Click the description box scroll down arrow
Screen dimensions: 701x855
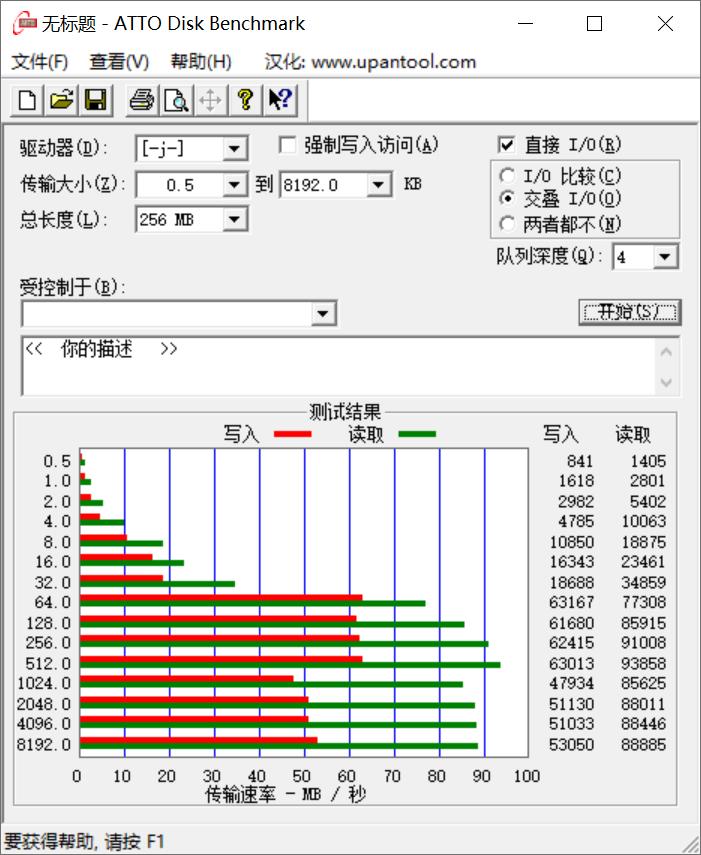tap(666, 382)
